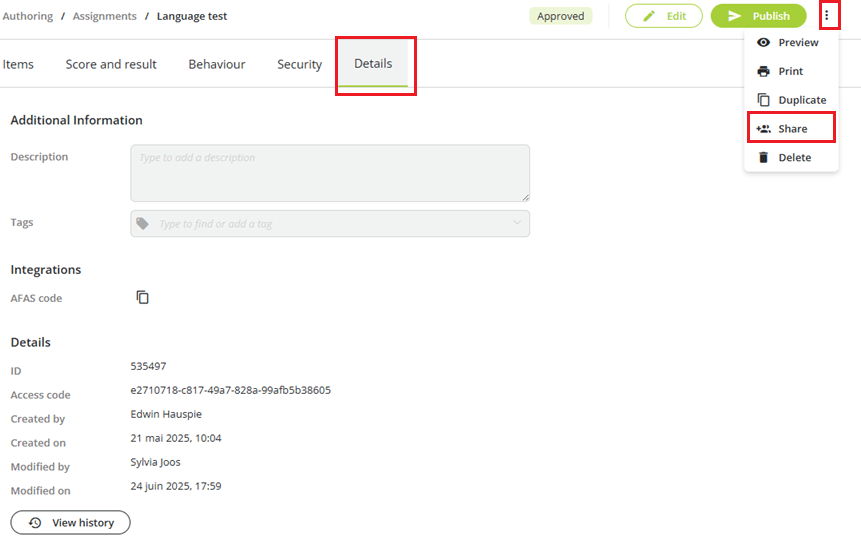Publish the assignment with the Publish button

point(758,16)
